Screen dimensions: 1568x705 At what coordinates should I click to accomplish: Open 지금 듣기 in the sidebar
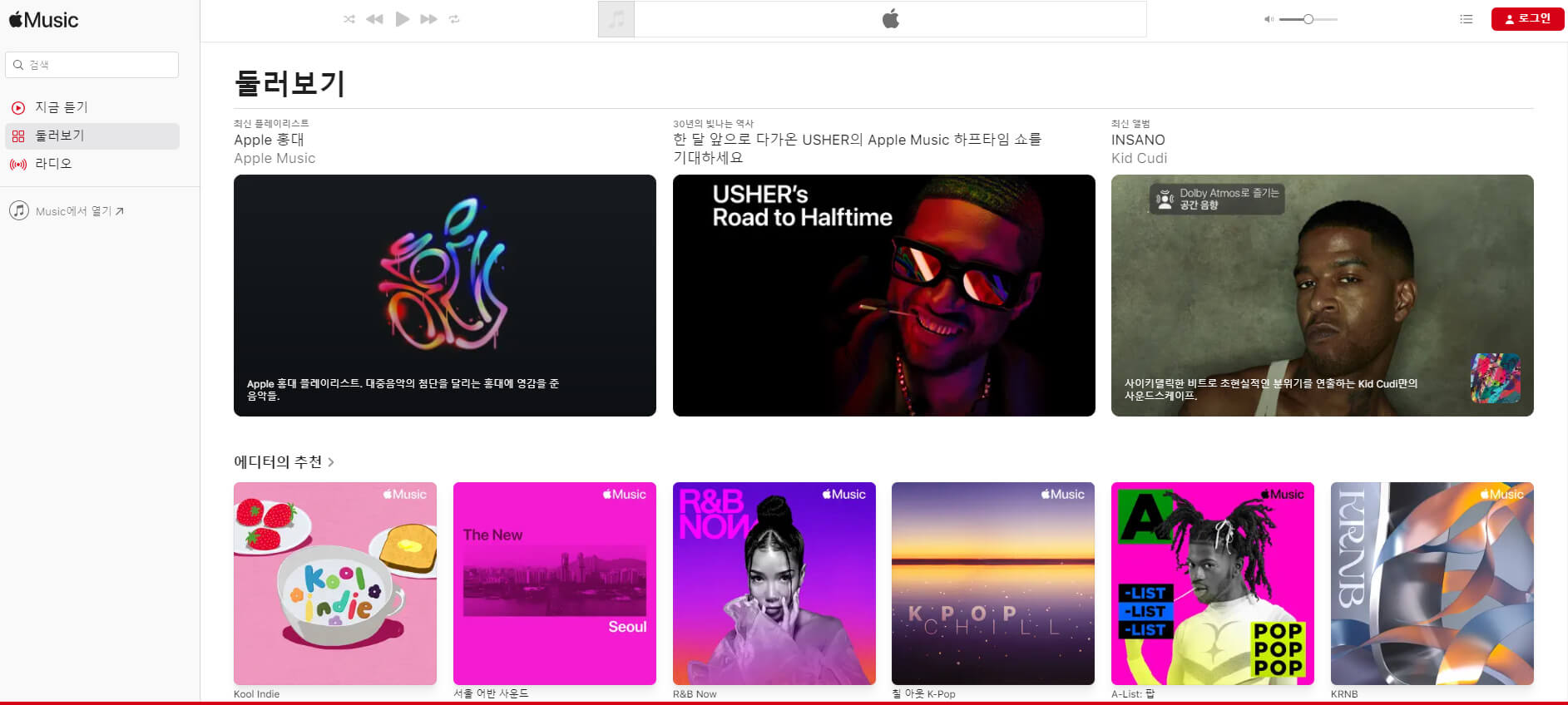92,108
